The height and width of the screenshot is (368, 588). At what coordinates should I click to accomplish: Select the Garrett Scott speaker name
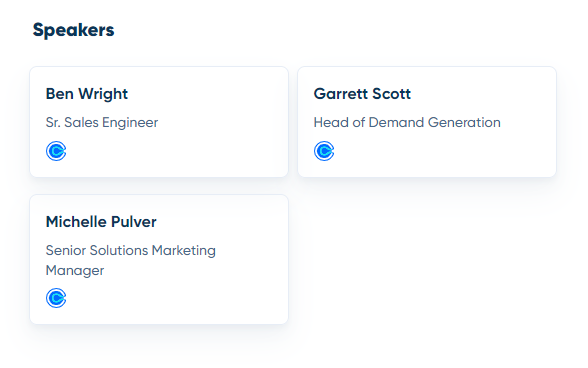(x=362, y=94)
